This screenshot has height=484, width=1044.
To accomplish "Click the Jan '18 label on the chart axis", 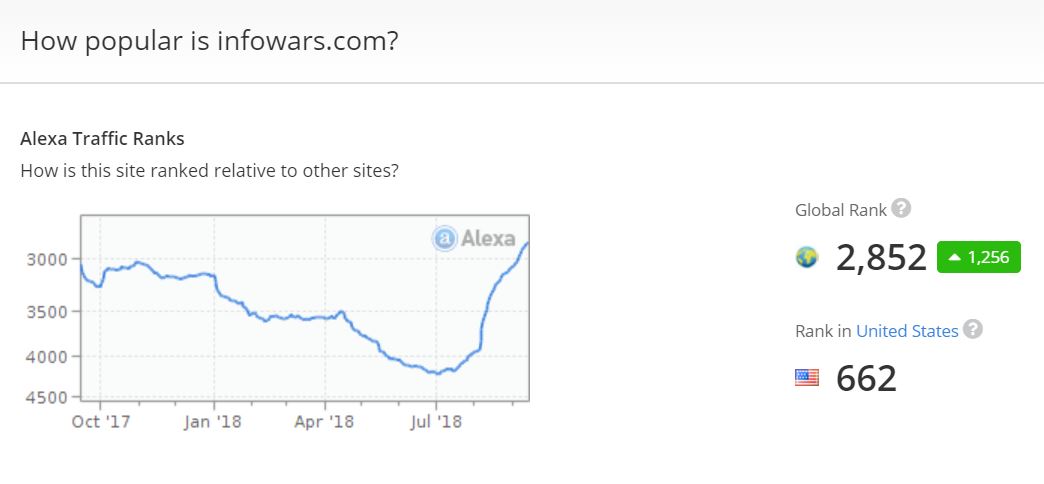I will tap(213, 422).
